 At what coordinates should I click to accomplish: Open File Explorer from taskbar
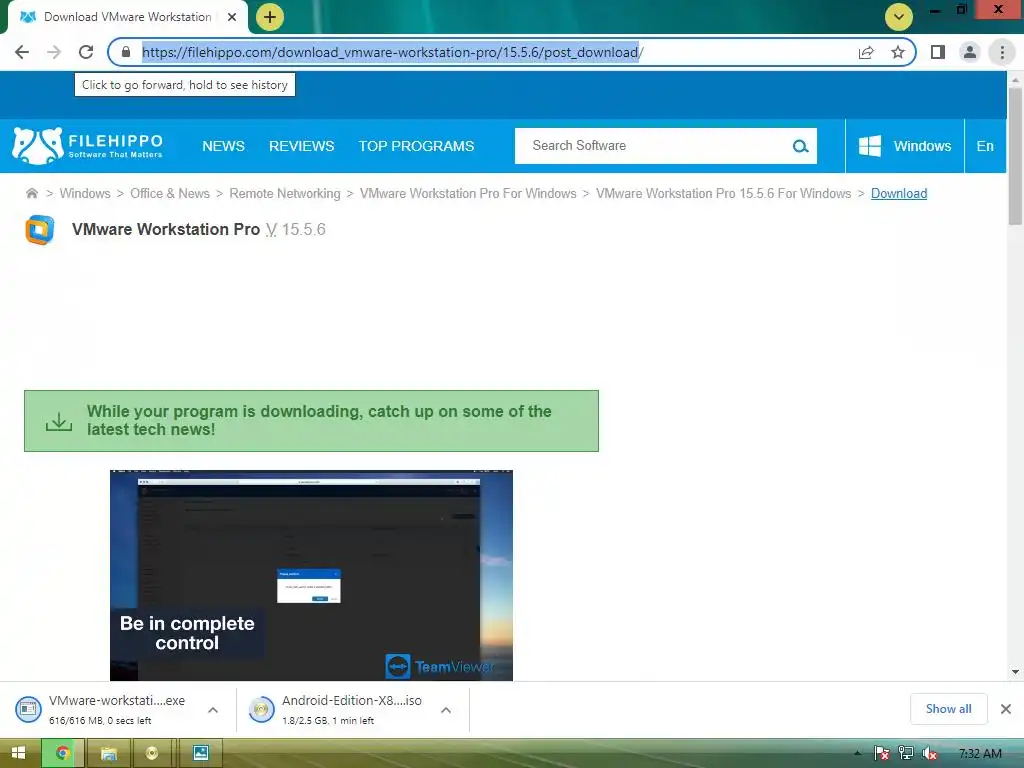108,753
